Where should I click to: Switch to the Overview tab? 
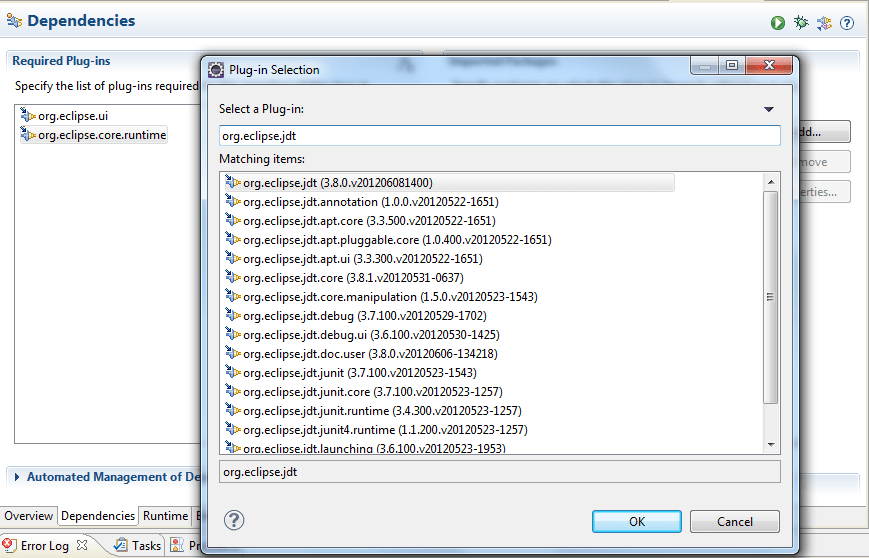pos(28,516)
